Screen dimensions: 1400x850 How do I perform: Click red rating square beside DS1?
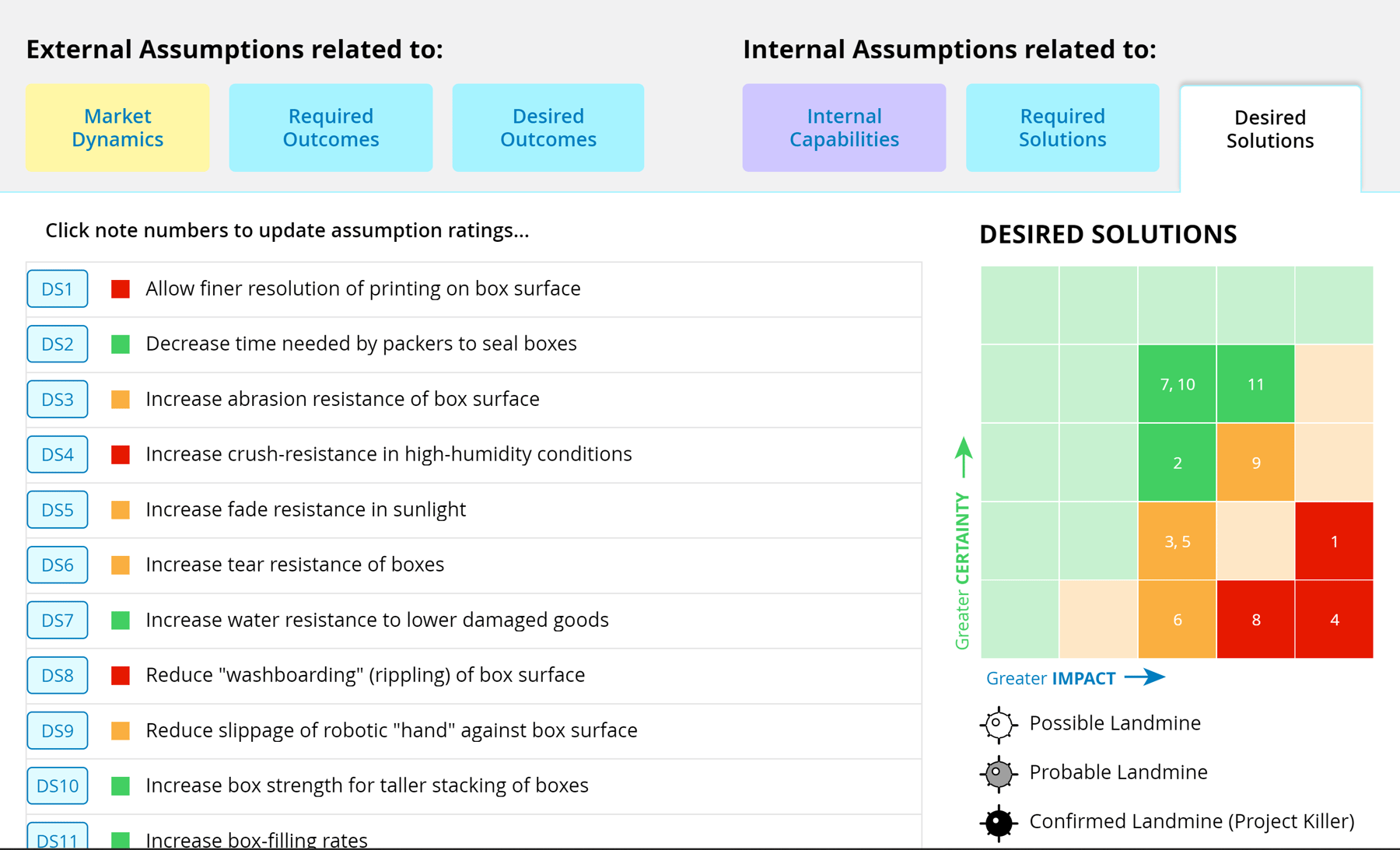click(121, 289)
